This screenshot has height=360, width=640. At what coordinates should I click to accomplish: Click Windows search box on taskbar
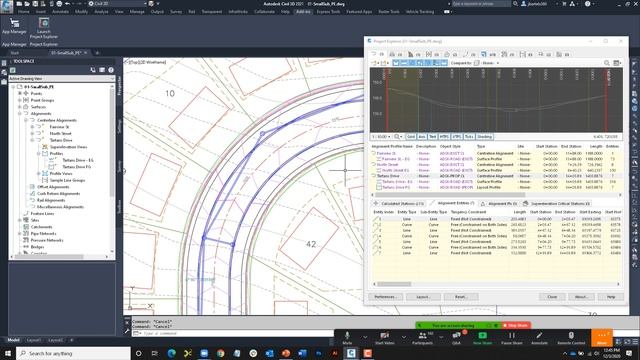pos(73,353)
